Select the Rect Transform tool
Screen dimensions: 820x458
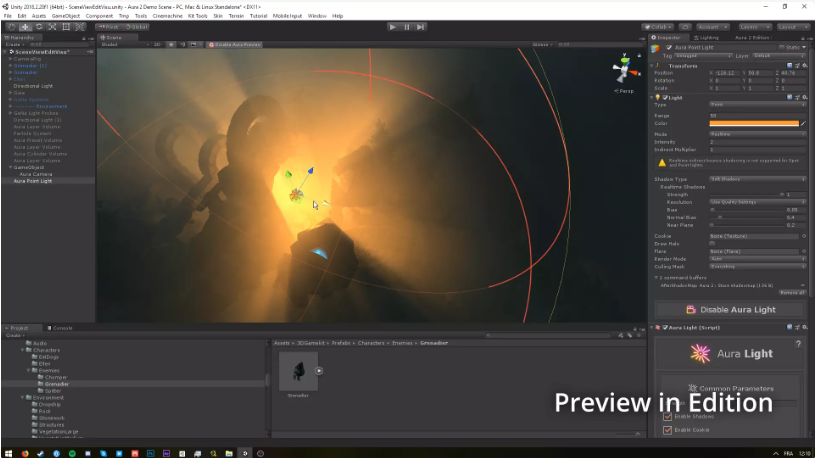pos(66,27)
